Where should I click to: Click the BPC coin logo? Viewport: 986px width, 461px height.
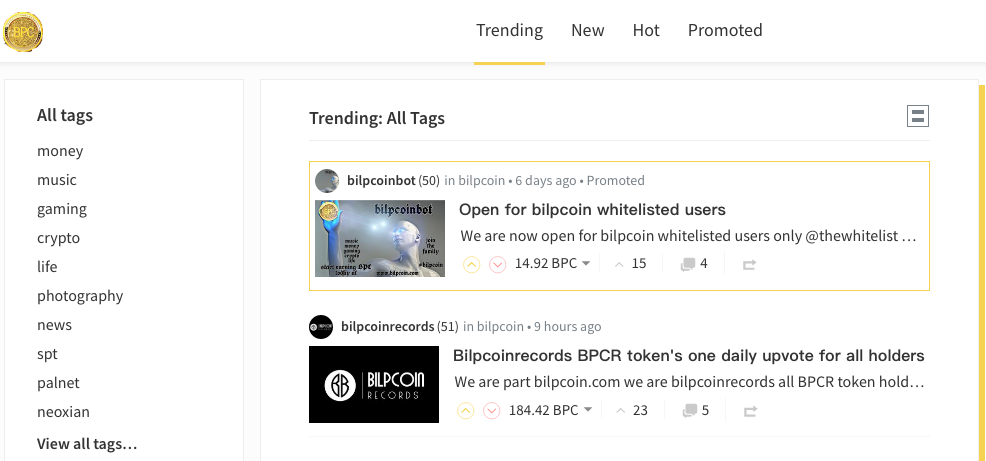[x=24, y=31]
